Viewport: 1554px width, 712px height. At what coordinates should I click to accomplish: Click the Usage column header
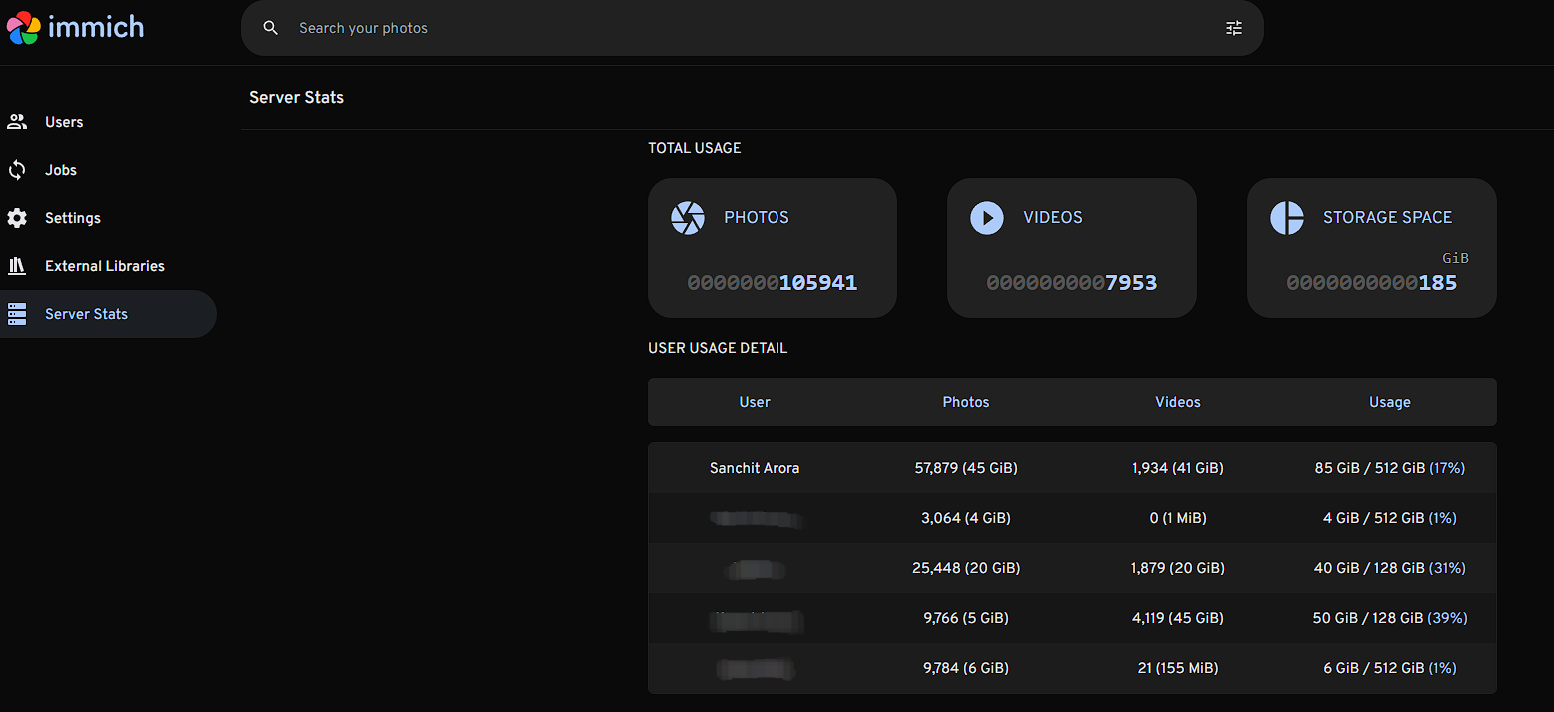(x=1390, y=402)
